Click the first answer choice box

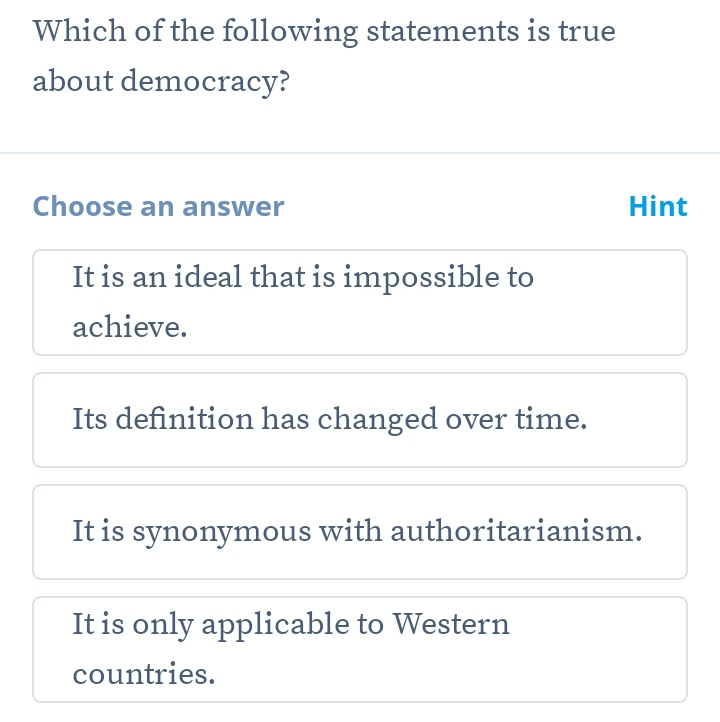click(360, 302)
